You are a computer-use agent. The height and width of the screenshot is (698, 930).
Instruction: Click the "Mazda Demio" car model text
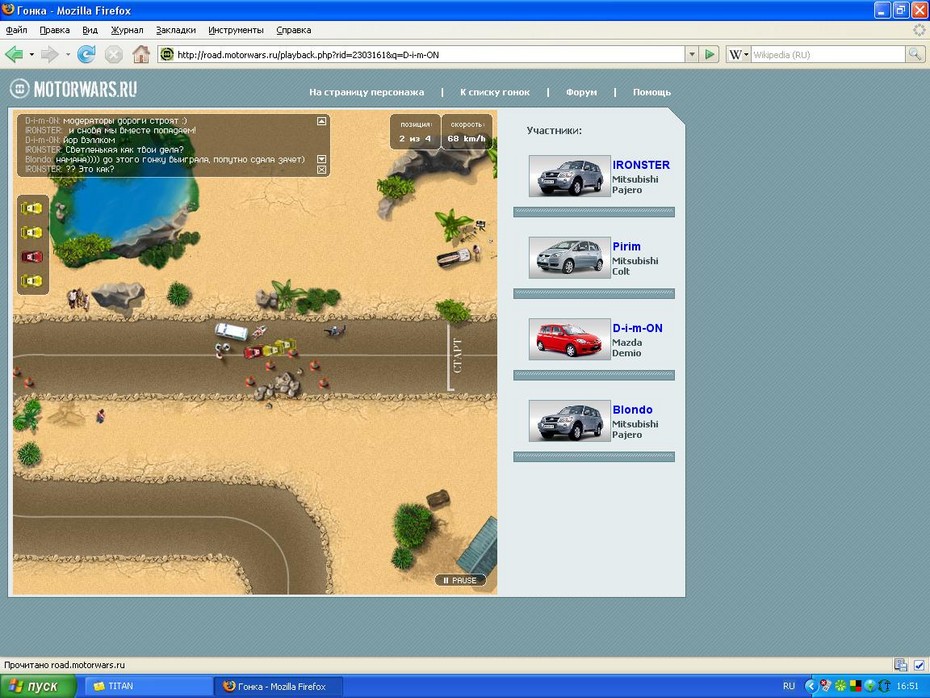(x=627, y=348)
